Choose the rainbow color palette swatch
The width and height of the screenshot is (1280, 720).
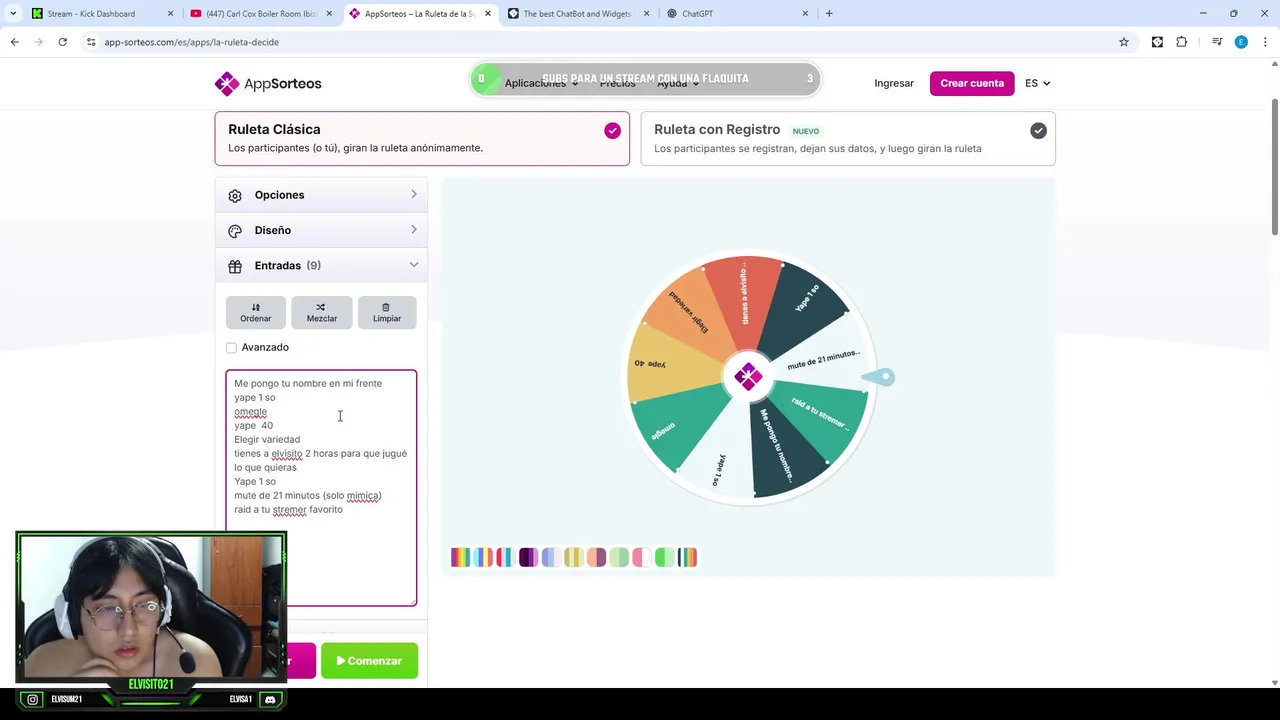460,557
